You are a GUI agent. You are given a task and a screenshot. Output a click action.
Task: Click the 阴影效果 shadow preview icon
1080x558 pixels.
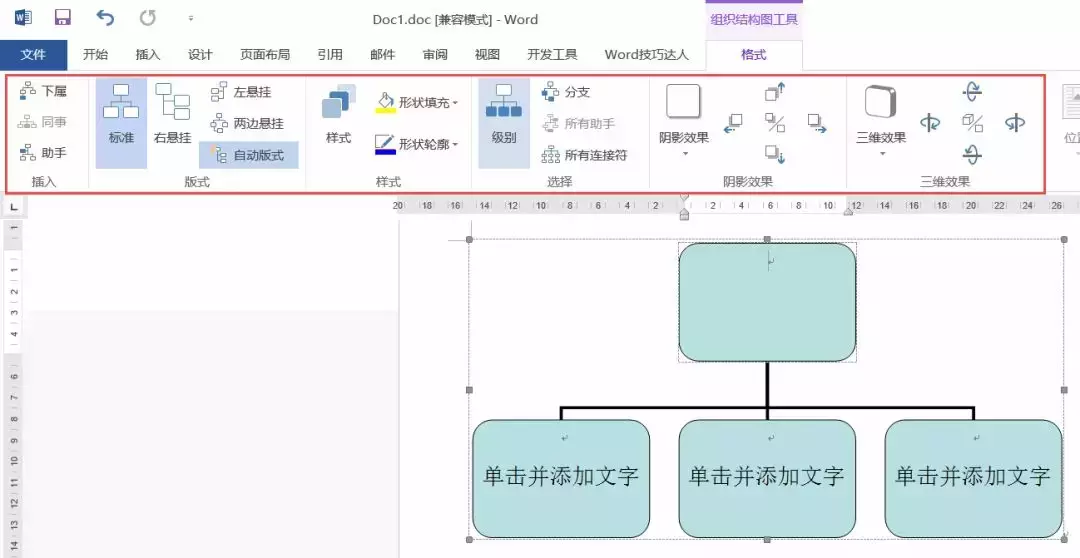click(x=683, y=102)
